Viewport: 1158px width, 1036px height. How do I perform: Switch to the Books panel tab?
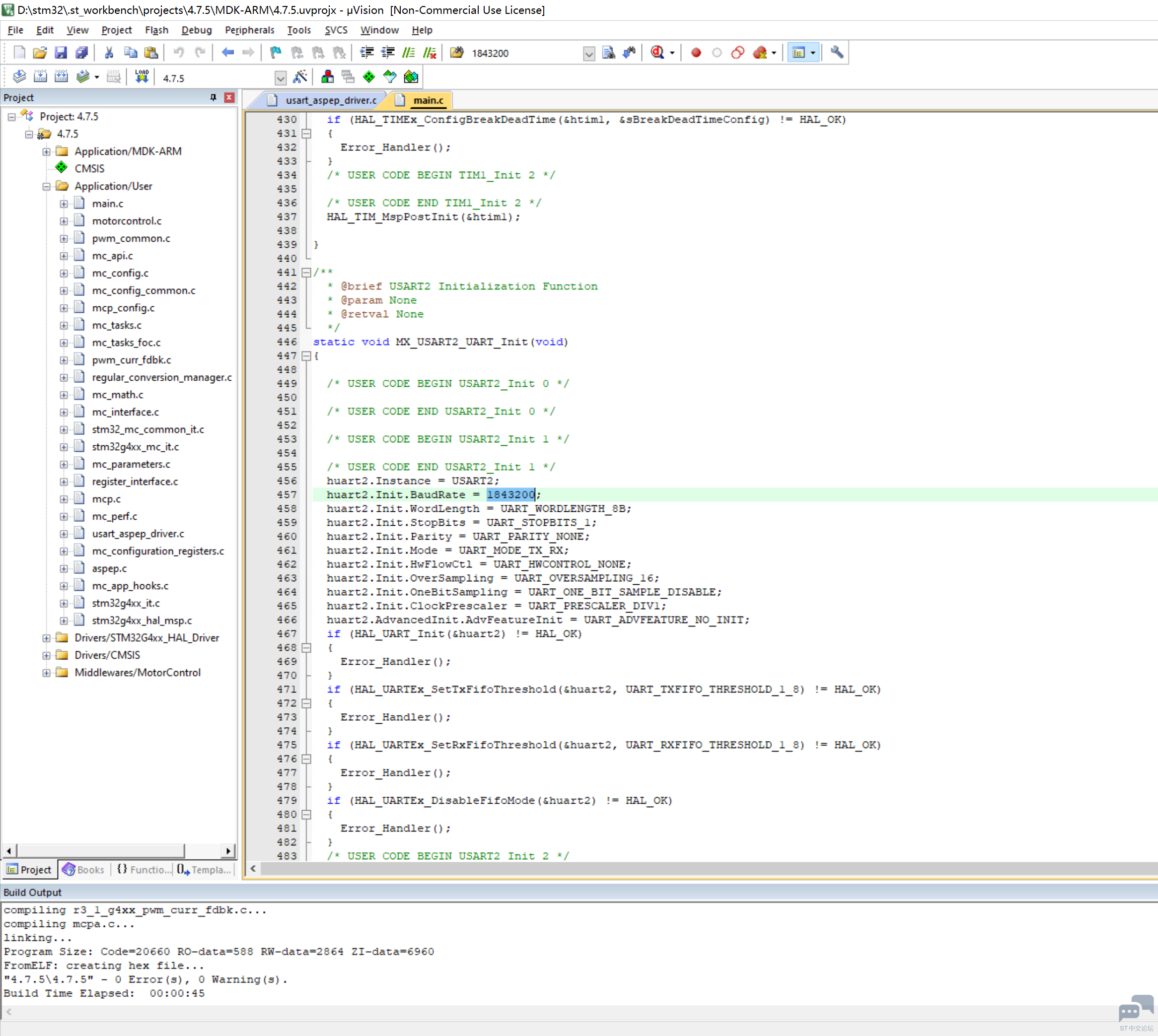[84, 869]
